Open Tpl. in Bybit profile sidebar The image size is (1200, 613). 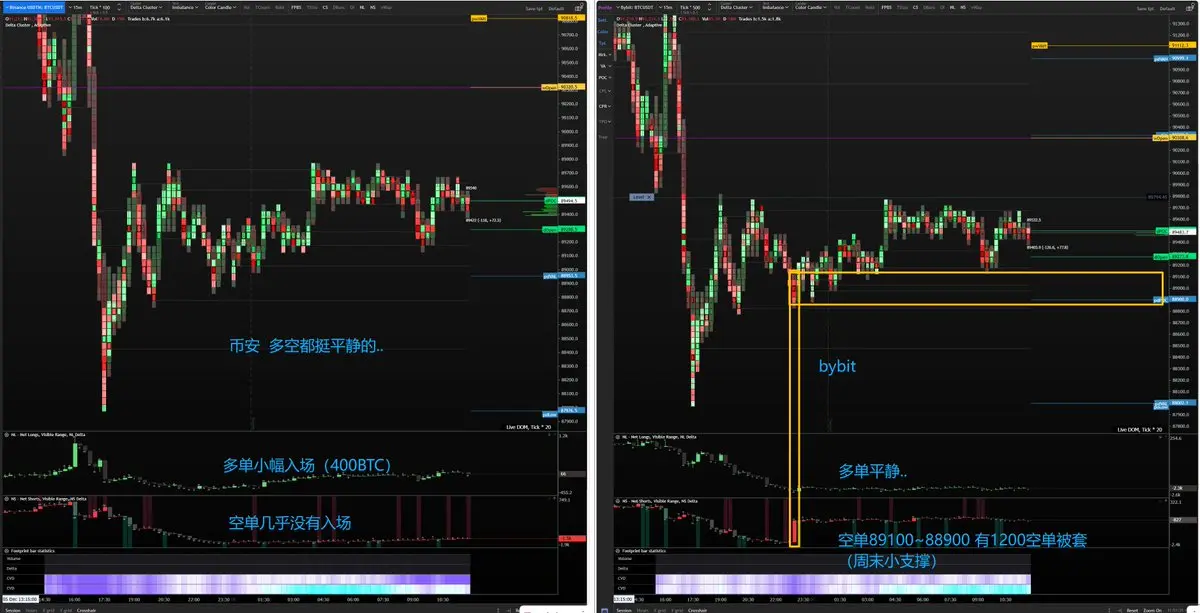pos(603,43)
